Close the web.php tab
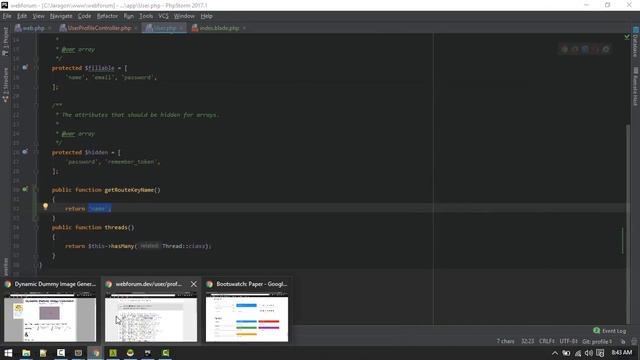 (x=49, y=28)
